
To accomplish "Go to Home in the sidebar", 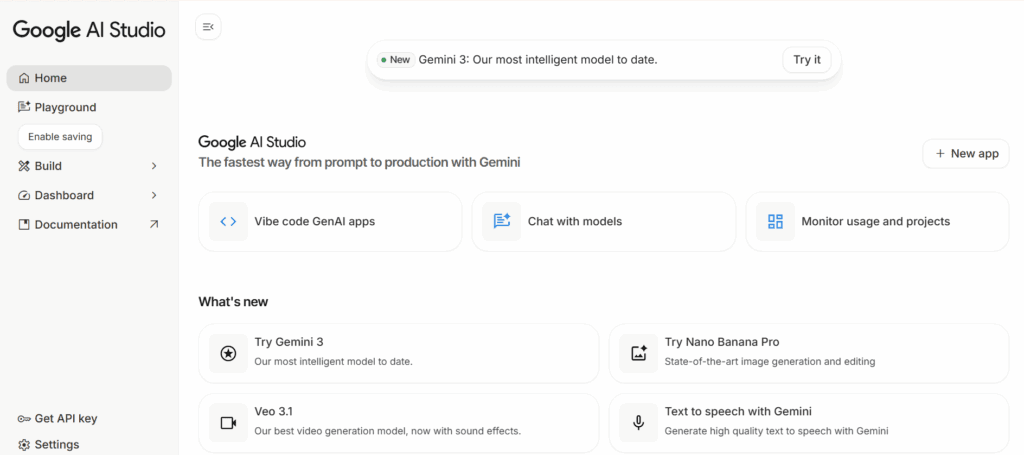I will [89, 78].
